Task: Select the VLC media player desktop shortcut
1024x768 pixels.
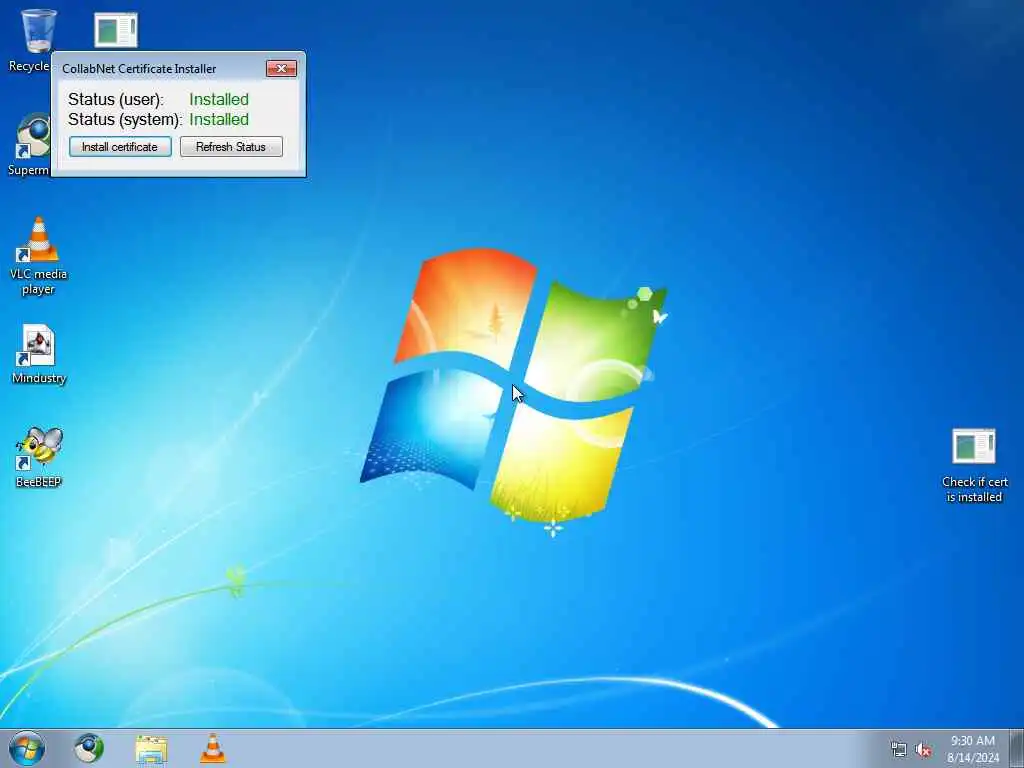Action: pos(39,255)
